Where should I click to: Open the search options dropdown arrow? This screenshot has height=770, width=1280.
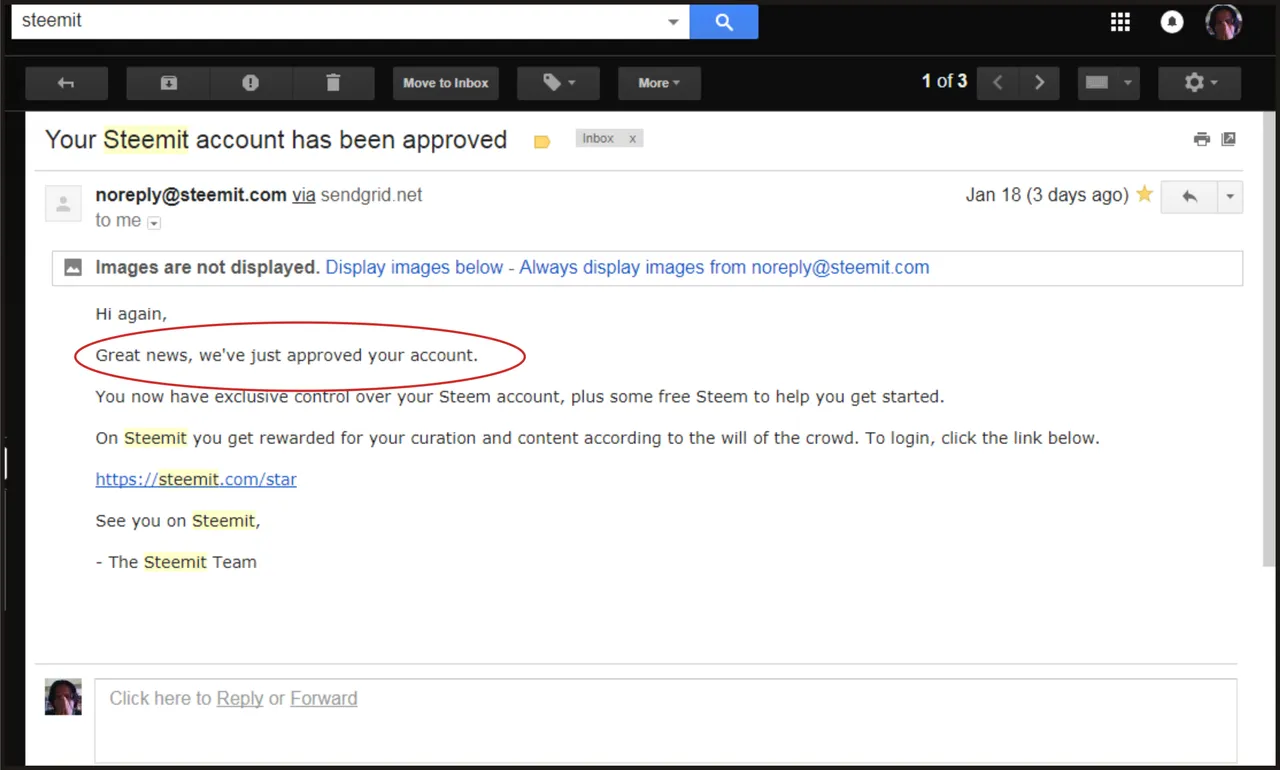coord(675,22)
